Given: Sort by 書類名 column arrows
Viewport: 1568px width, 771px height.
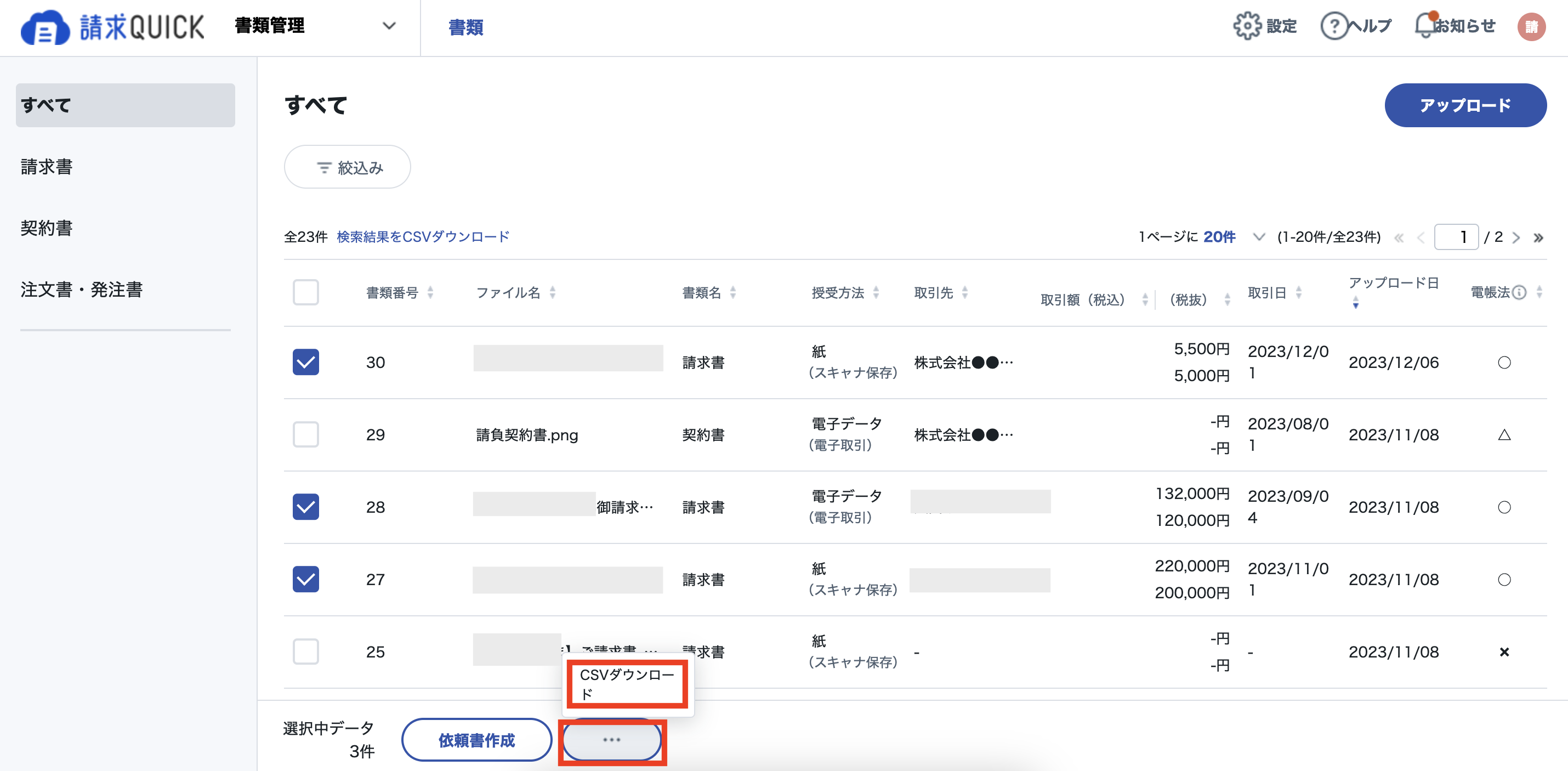Looking at the screenshot, I should (732, 292).
